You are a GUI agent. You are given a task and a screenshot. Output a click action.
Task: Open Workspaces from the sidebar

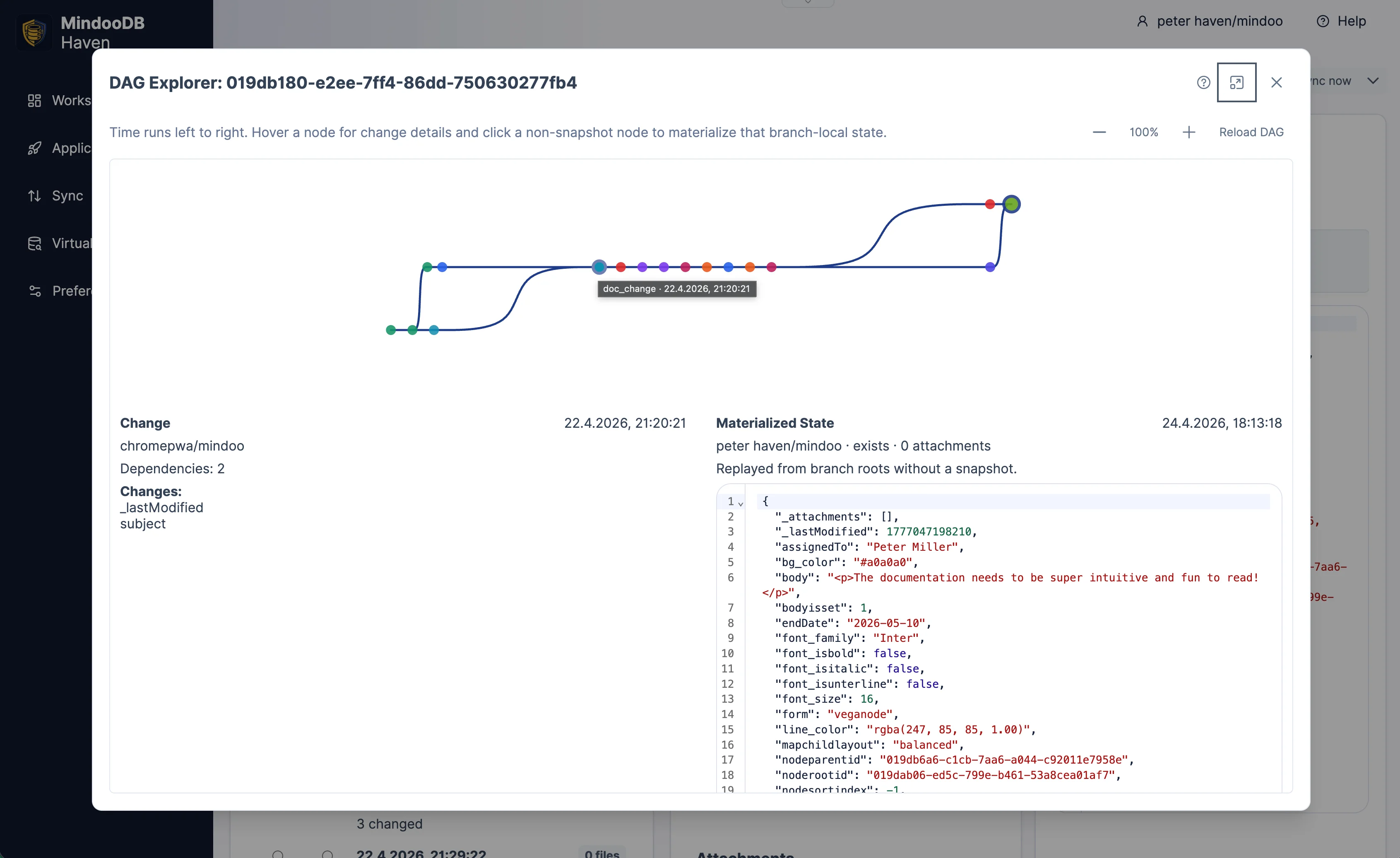(x=34, y=100)
